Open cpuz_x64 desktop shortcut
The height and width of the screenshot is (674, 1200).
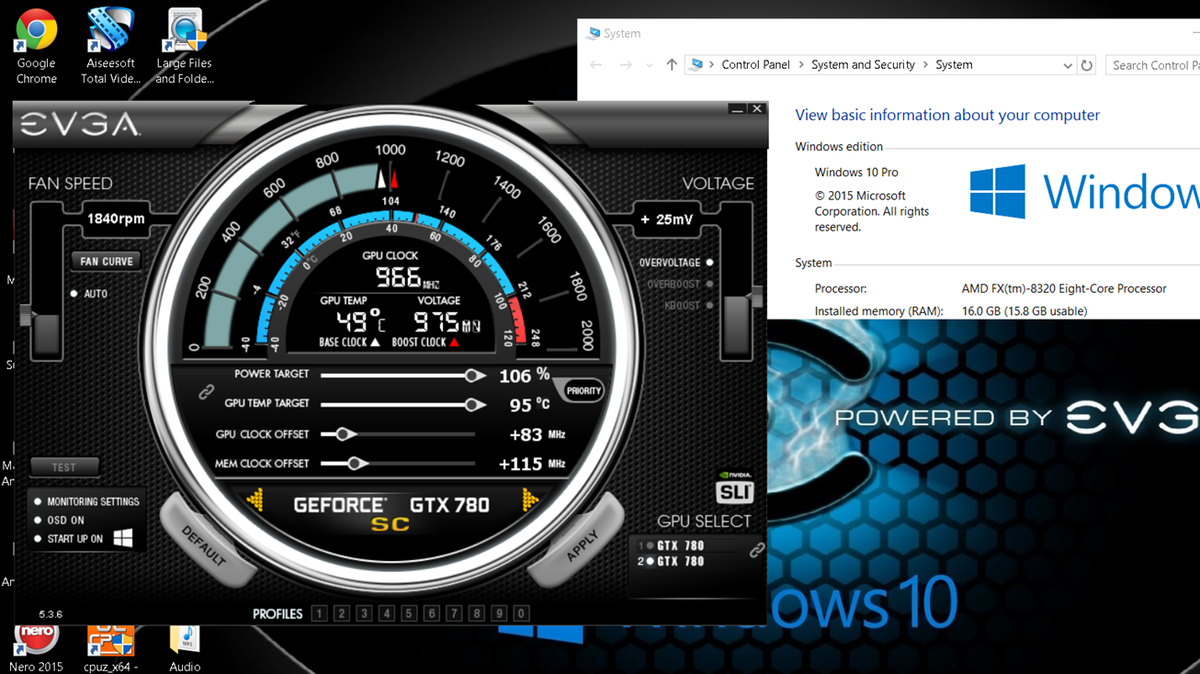[x=111, y=648]
